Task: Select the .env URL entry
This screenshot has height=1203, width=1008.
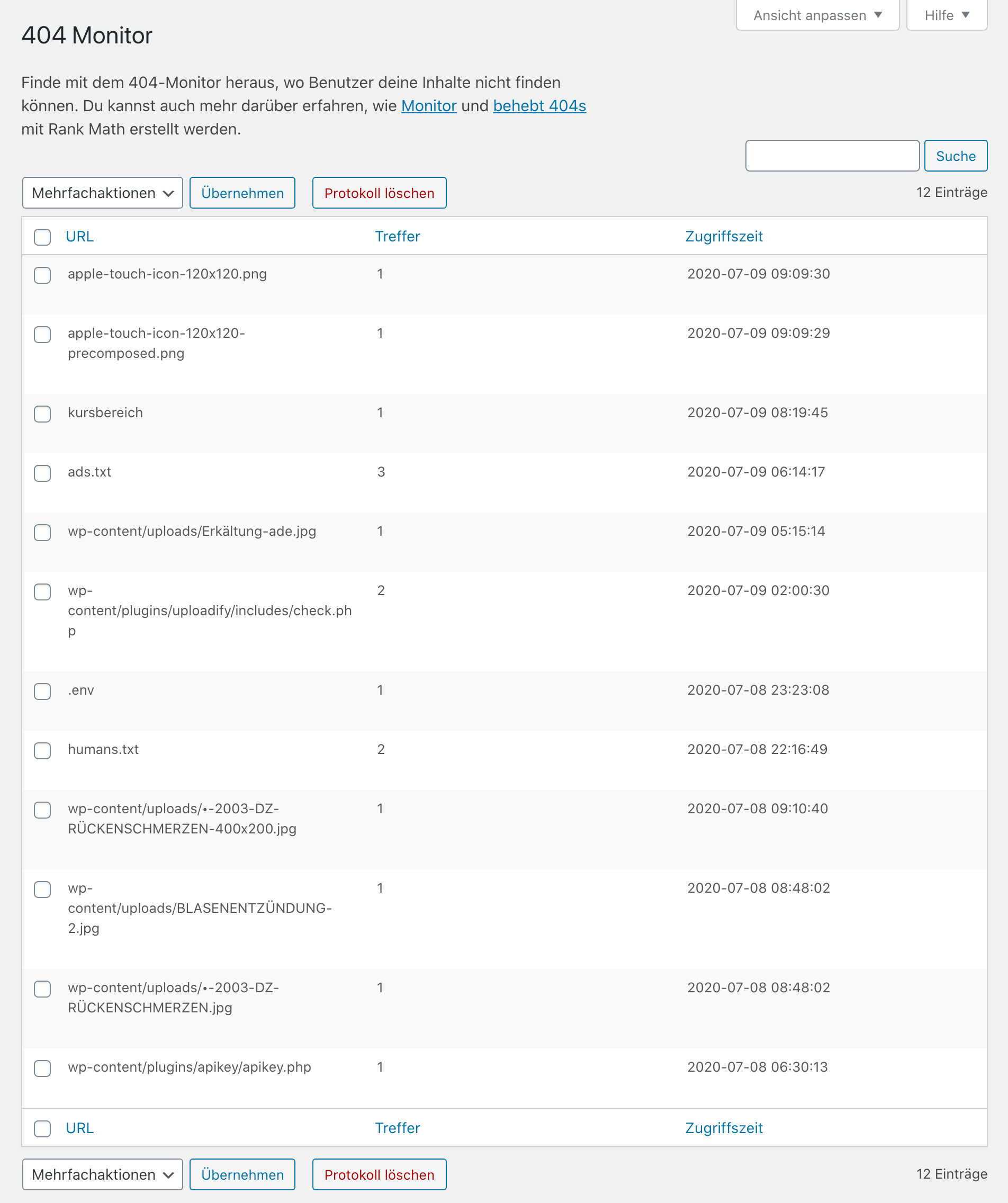Action: point(81,690)
